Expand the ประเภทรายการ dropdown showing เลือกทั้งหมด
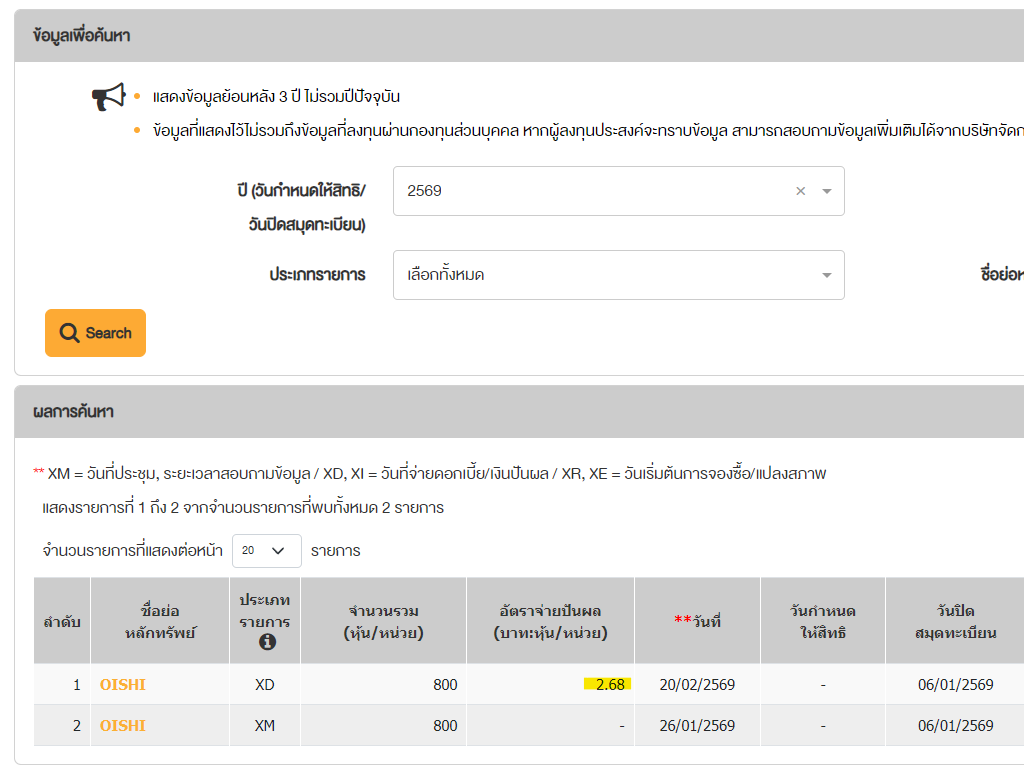 (618, 275)
